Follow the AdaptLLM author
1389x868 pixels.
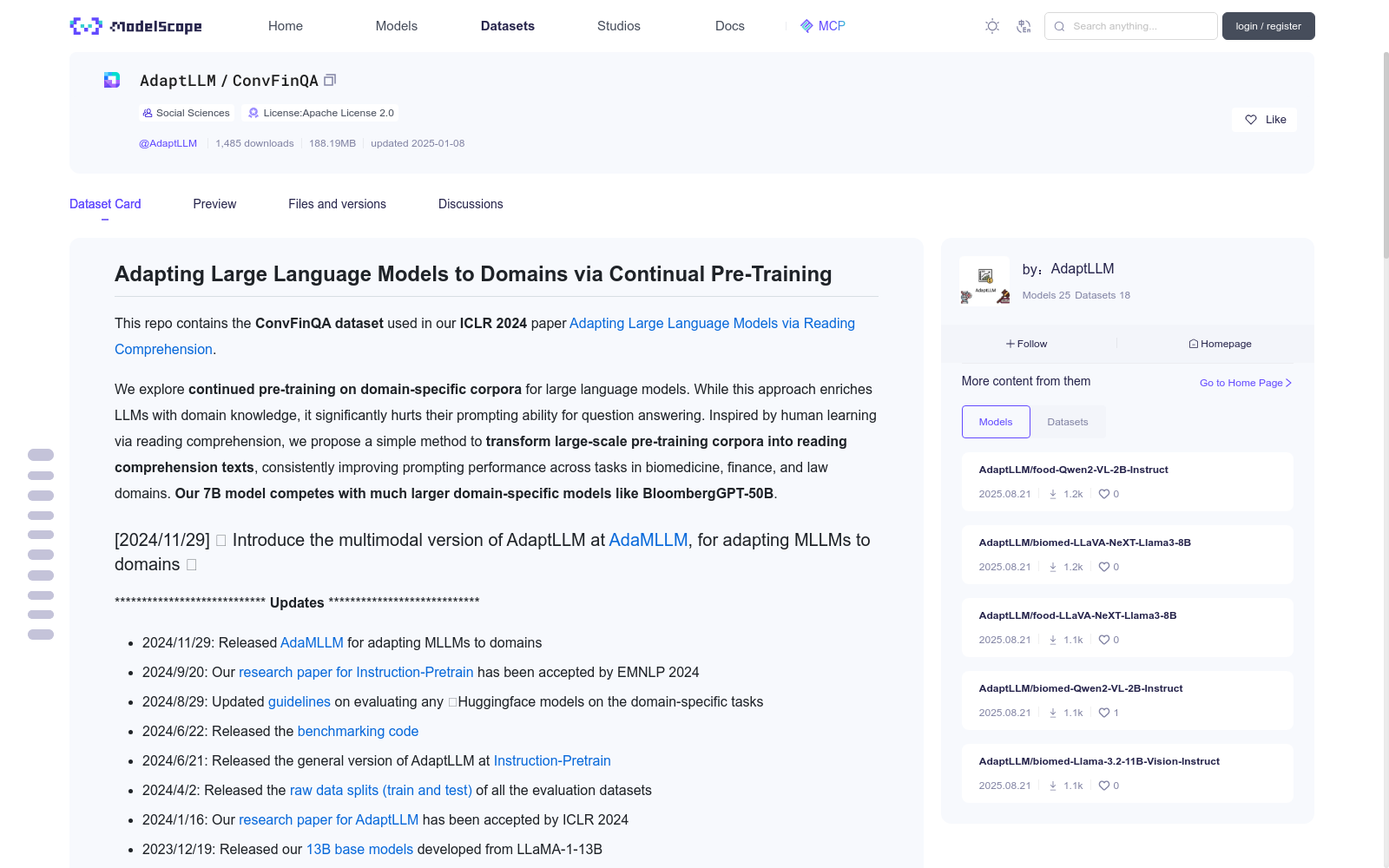click(1027, 344)
